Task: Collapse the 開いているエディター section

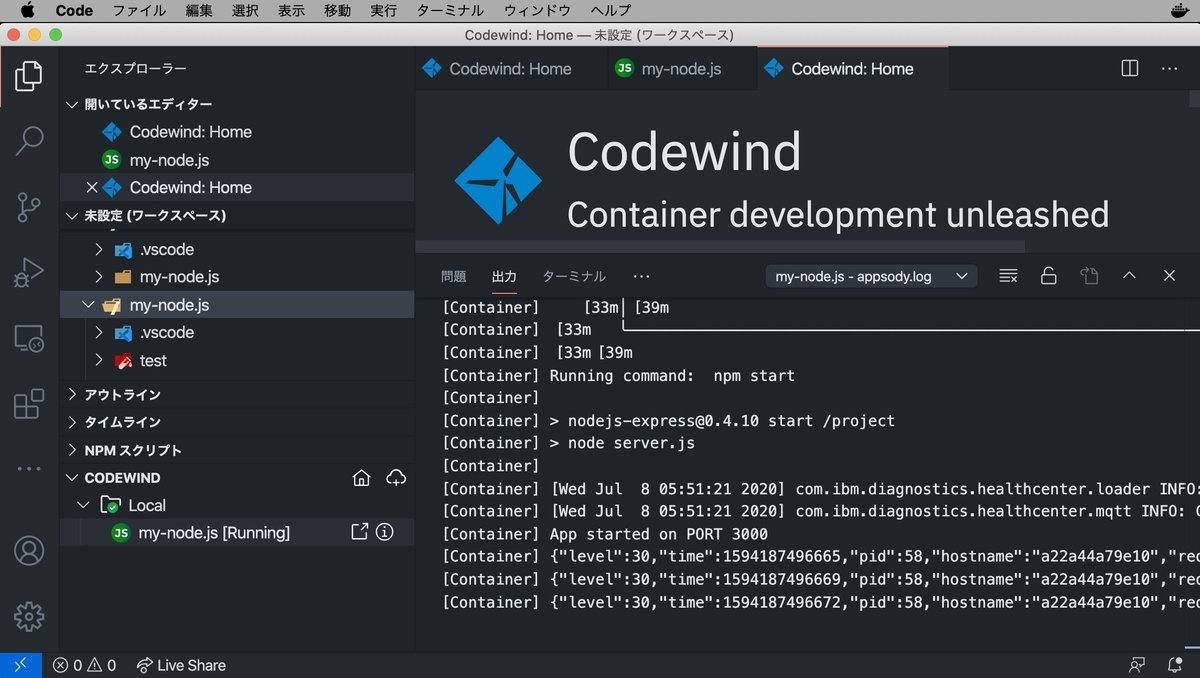Action: coord(71,104)
